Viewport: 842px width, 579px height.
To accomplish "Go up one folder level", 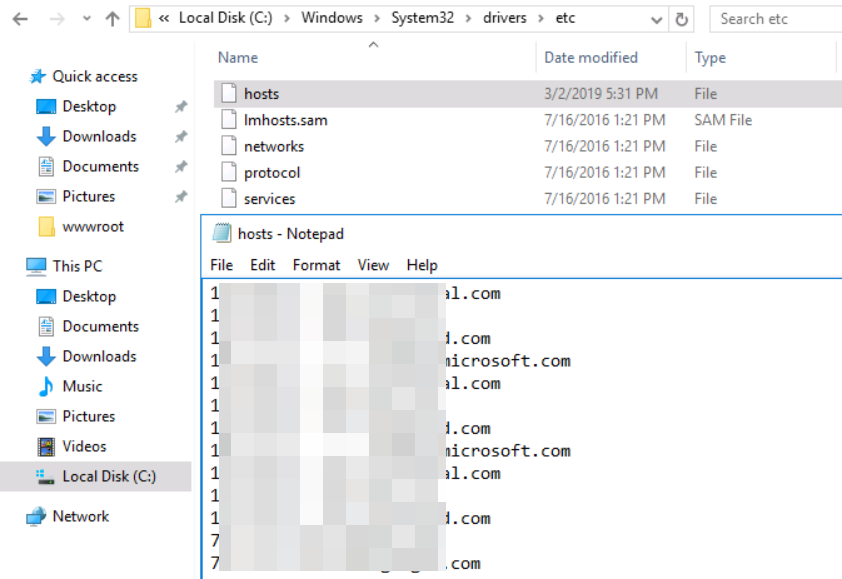I will click(x=112, y=19).
